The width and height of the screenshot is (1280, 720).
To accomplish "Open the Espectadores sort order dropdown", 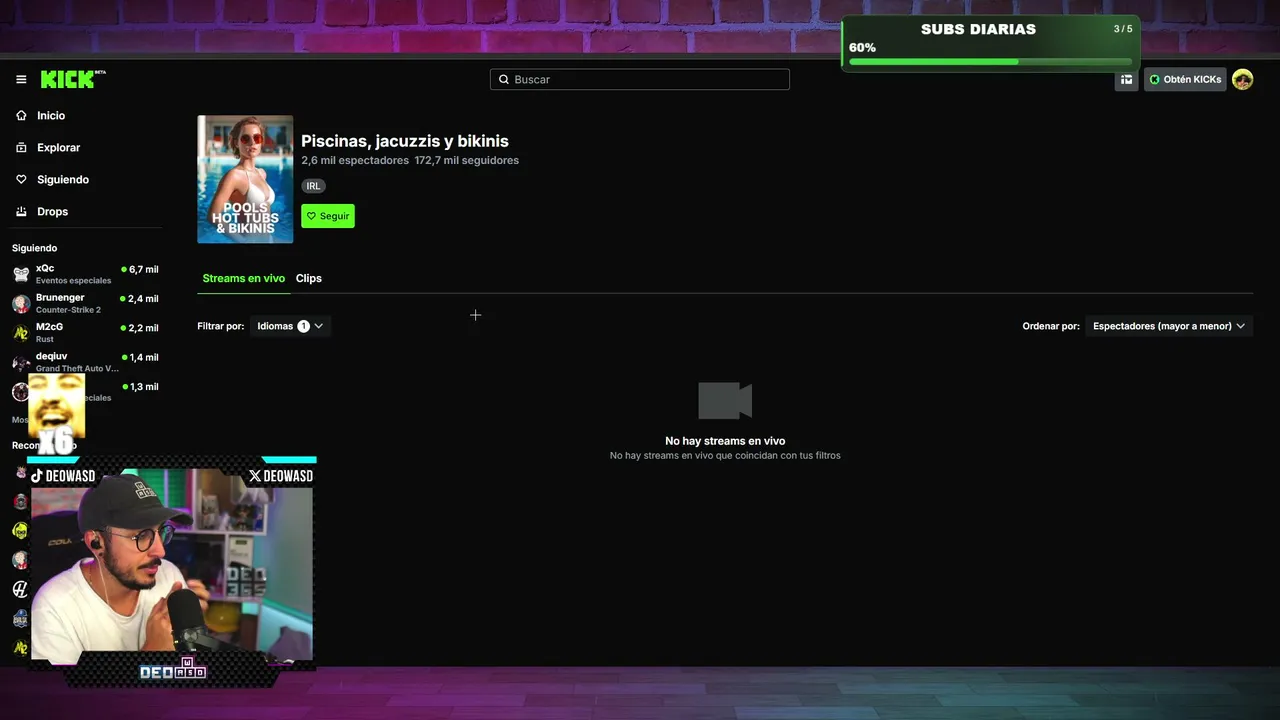I will tap(1169, 326).
